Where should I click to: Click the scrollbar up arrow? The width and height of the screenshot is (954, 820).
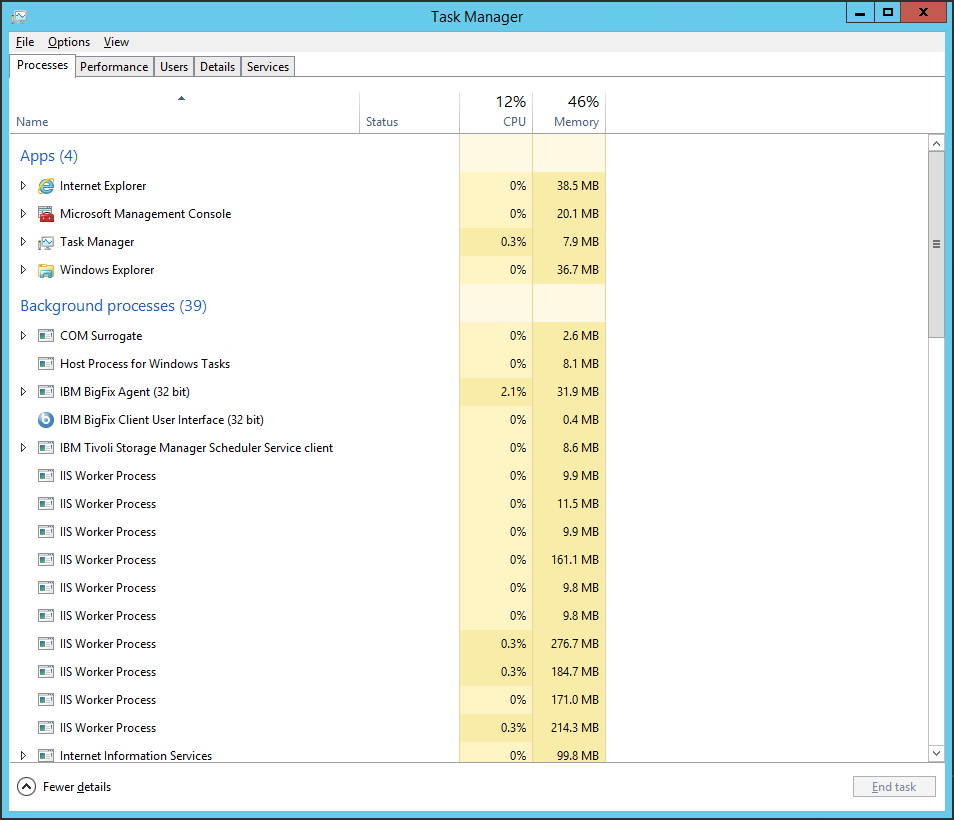tap(936, 144)
